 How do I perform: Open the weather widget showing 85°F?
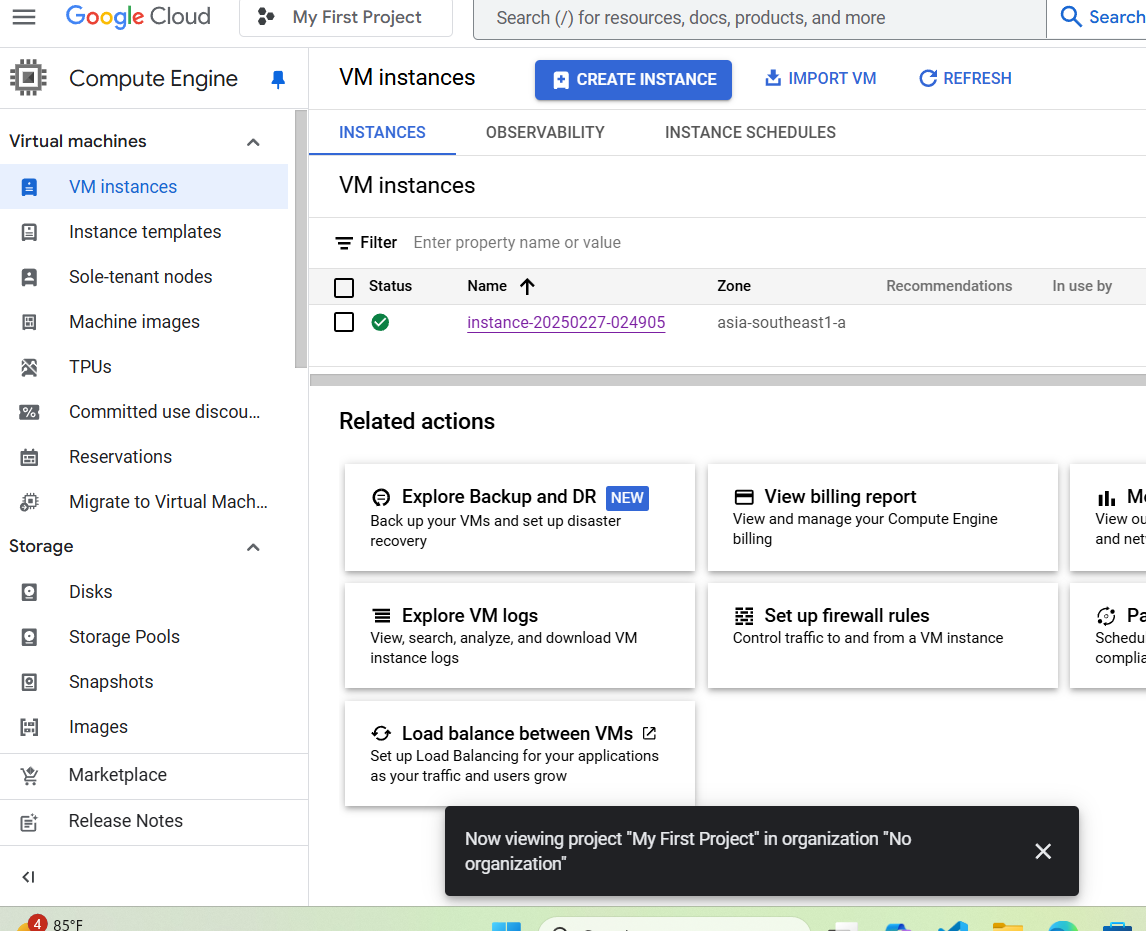click(50, 922)
